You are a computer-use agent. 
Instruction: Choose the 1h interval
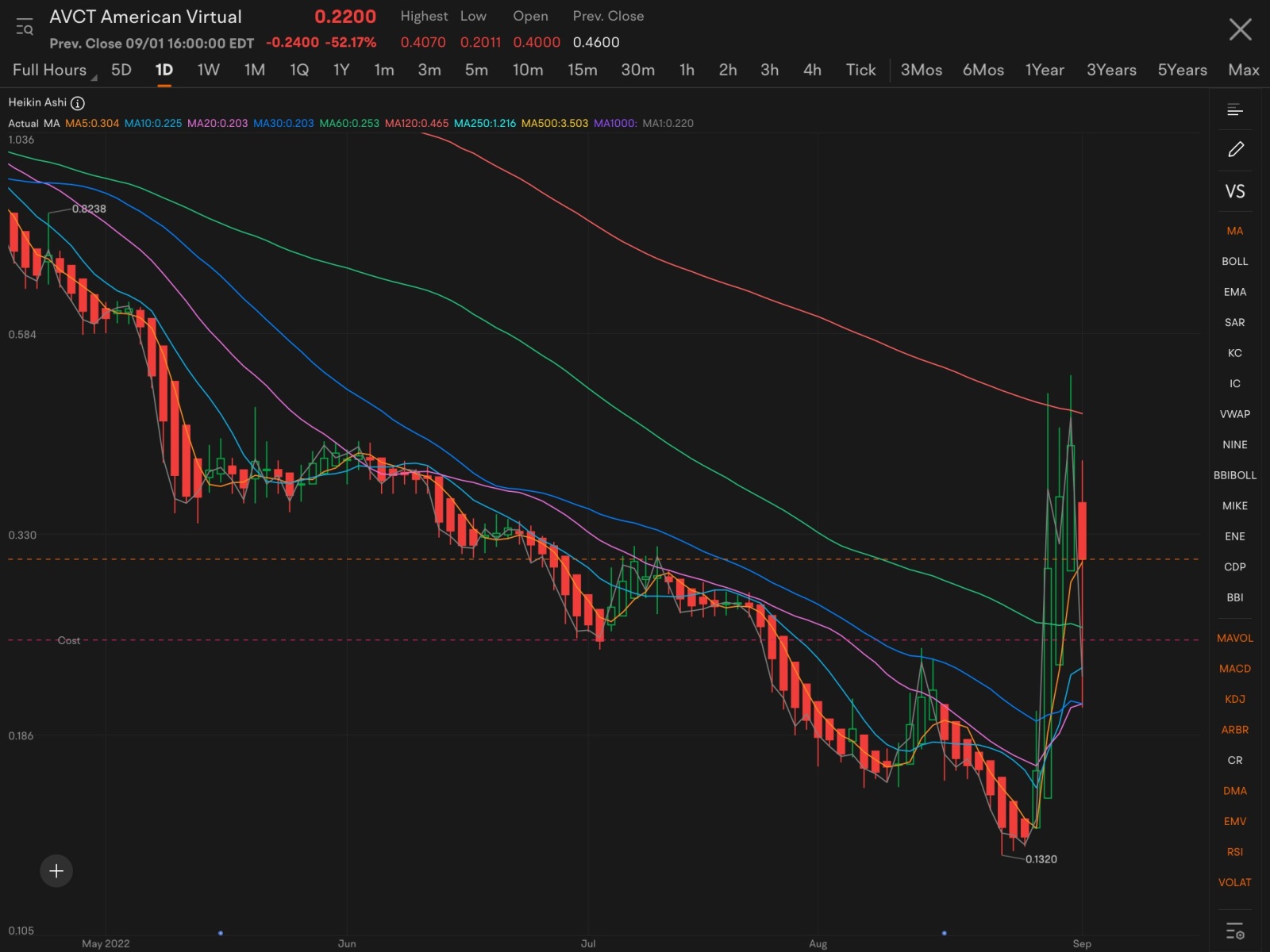click(x=687, y=70)
